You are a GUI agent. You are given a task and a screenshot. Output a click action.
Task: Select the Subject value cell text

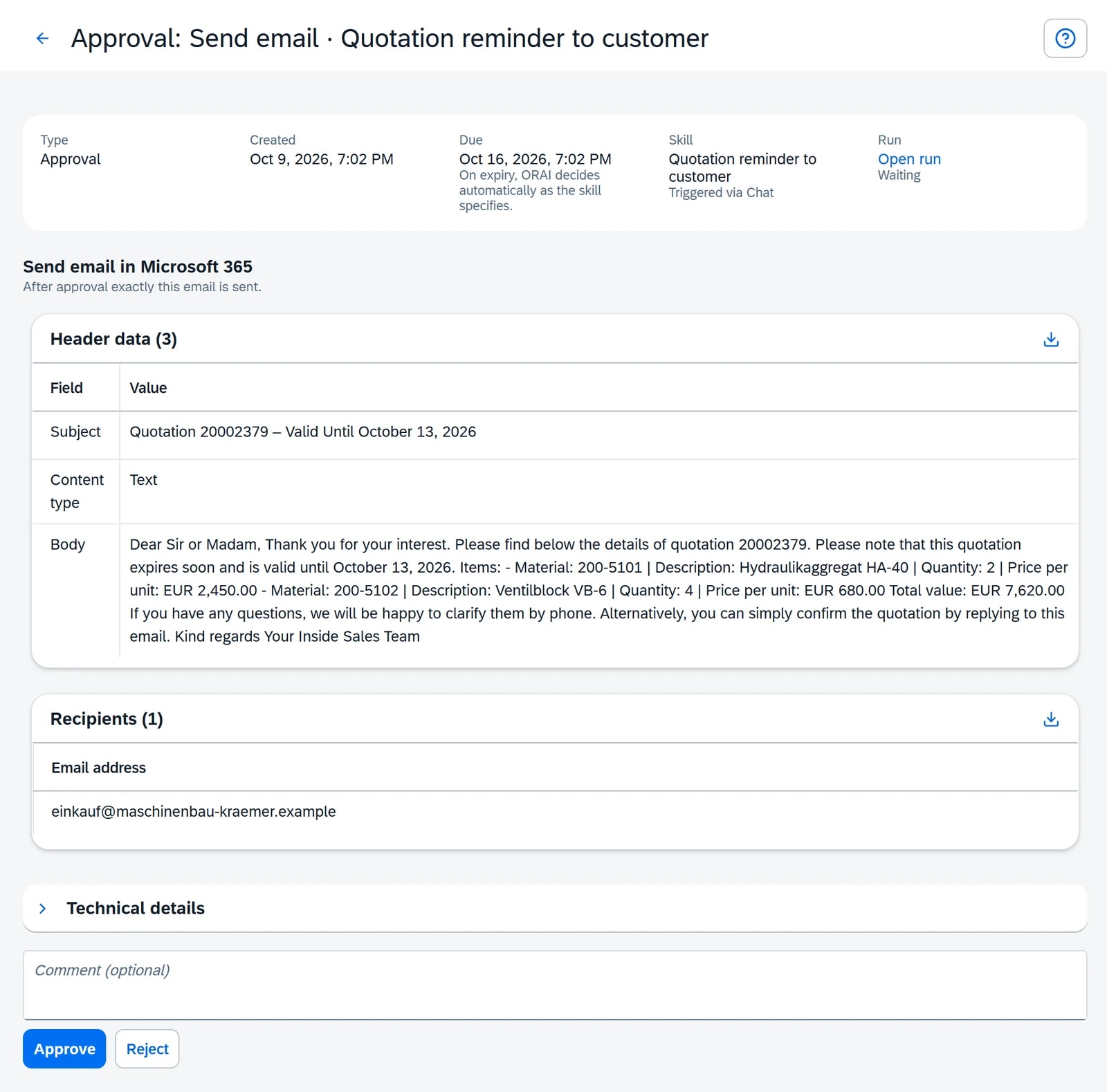tap(302, 432)
